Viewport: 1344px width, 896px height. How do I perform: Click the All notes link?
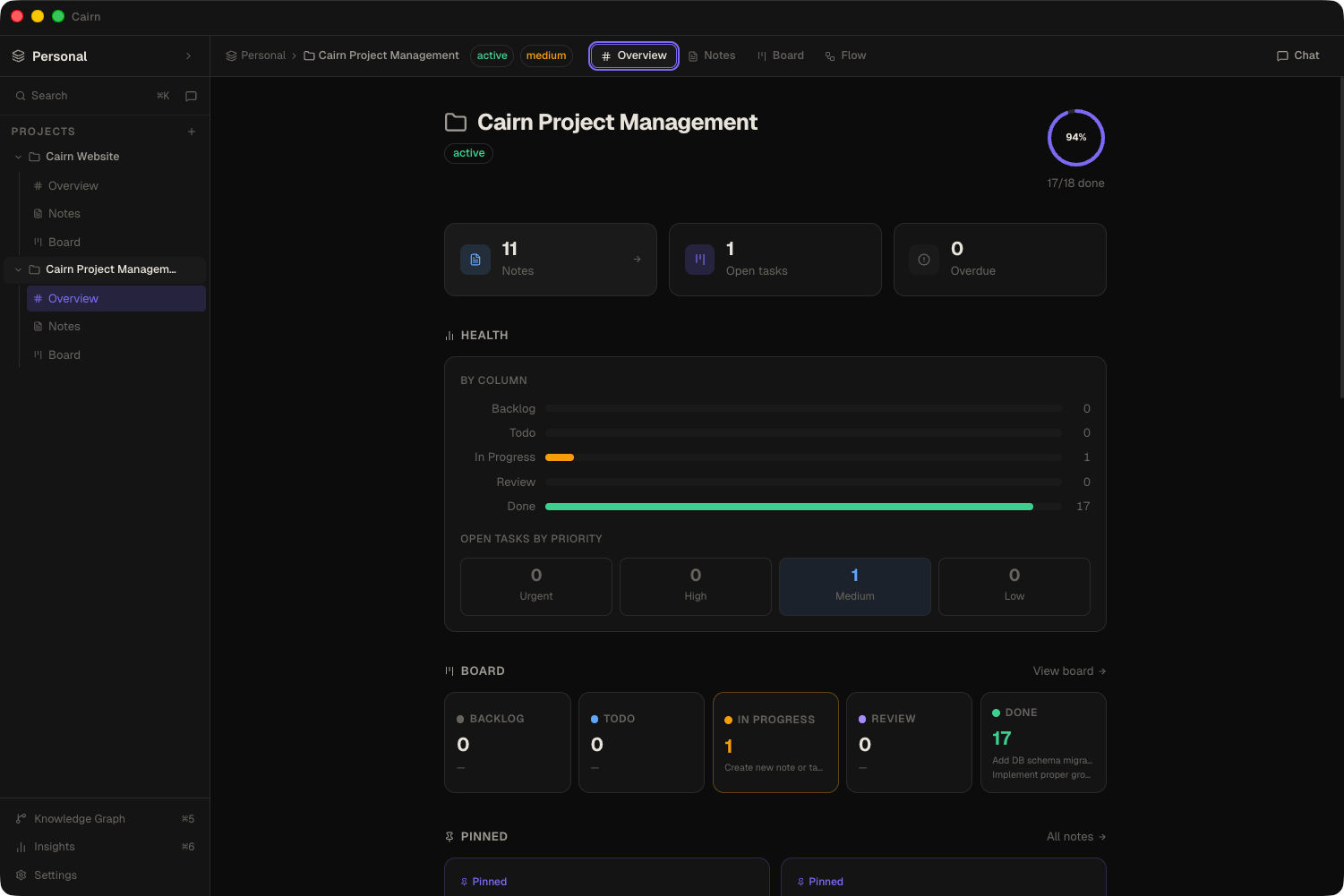coord(1076,837)
